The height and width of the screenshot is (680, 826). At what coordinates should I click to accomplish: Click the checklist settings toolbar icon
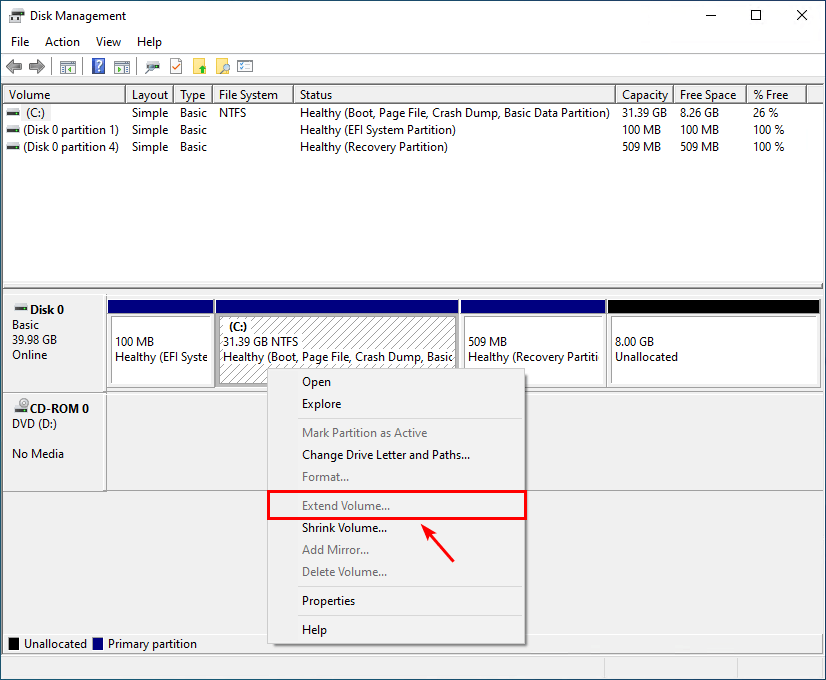click(245, 66)
